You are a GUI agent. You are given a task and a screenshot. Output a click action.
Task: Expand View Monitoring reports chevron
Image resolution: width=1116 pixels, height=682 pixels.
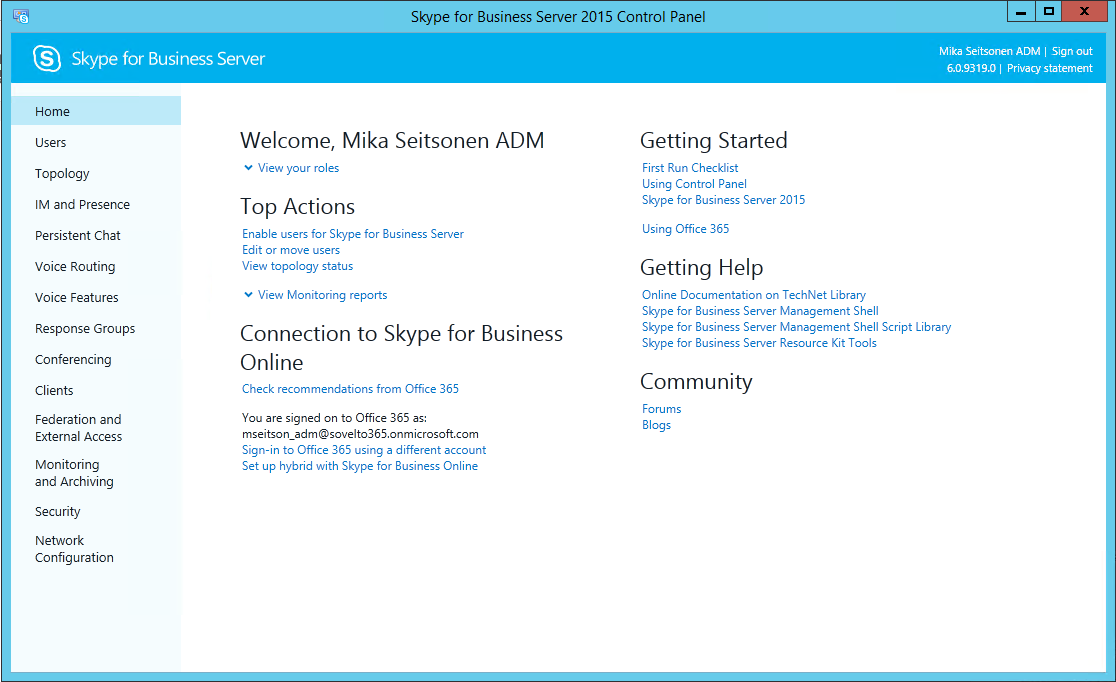(x=248, y=295)
